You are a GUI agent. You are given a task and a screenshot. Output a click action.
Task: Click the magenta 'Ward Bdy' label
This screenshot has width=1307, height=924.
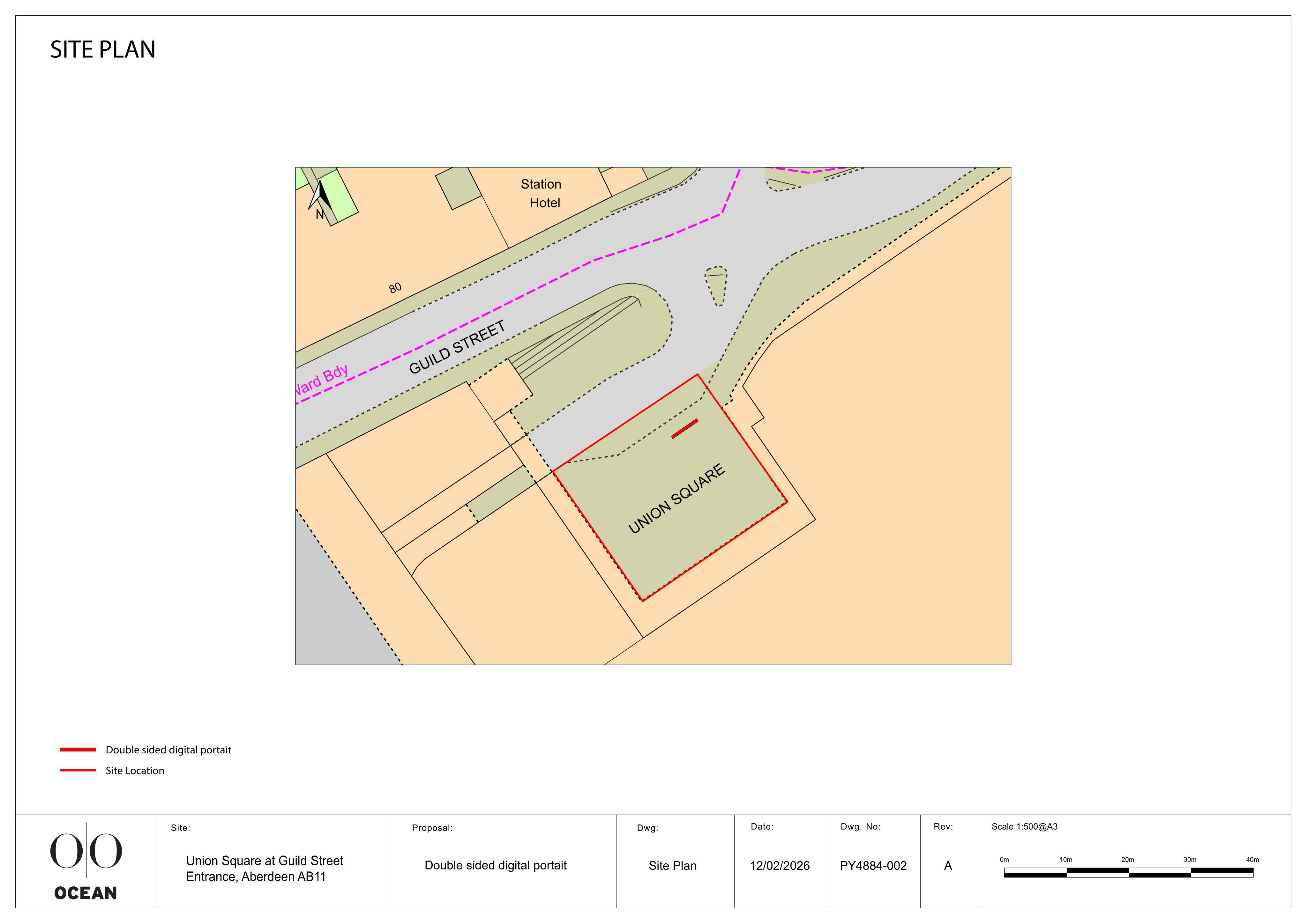tap(321, 381)
